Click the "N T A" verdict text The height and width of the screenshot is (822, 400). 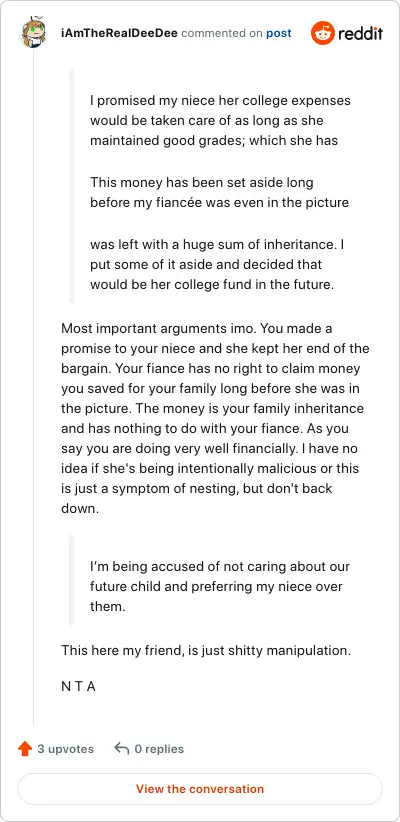coord(78,686)
